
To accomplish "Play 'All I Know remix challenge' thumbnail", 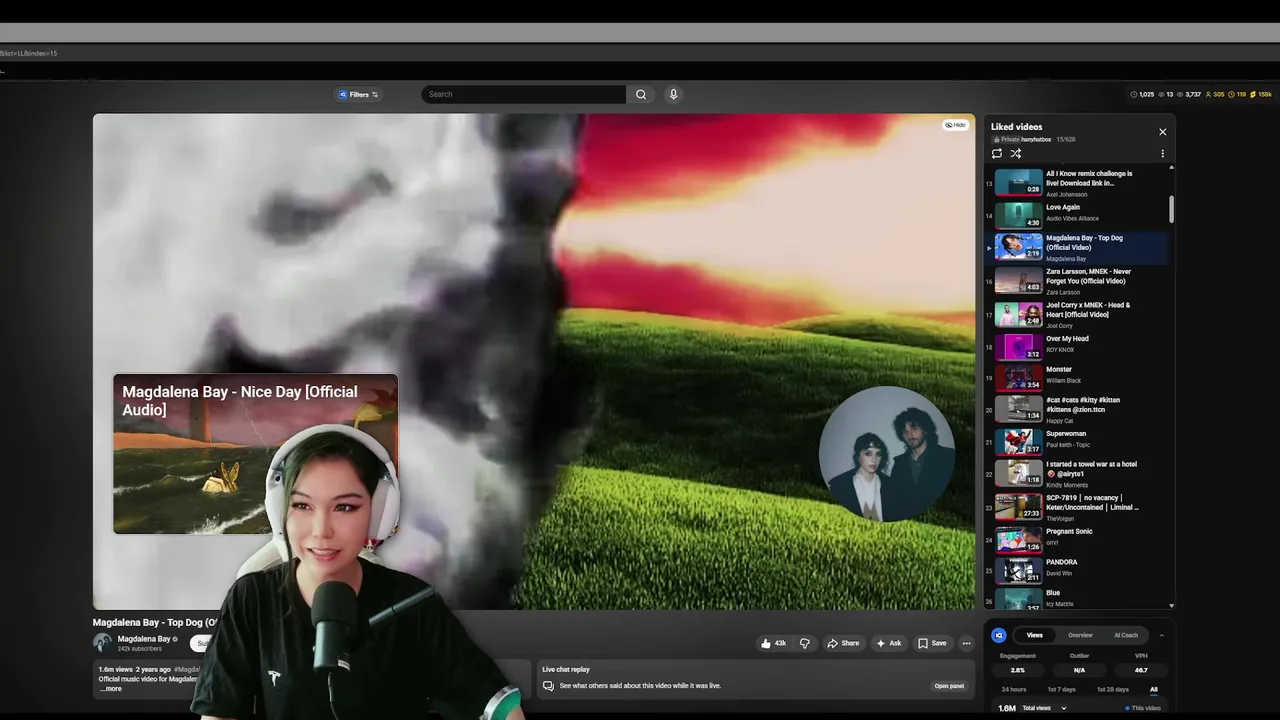I will [1018, 182].
